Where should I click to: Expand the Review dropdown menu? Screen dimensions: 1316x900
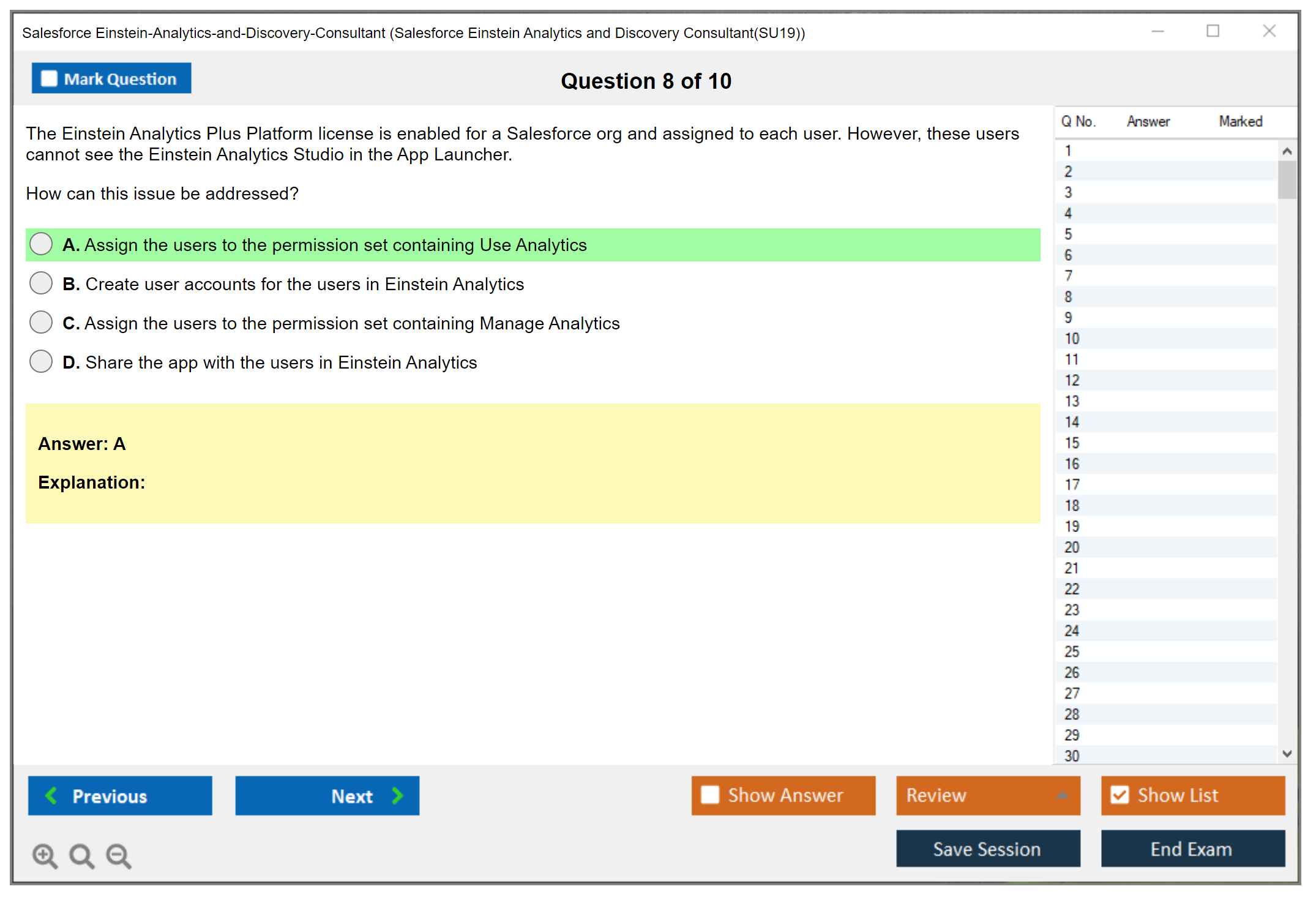pos(1062,795)
